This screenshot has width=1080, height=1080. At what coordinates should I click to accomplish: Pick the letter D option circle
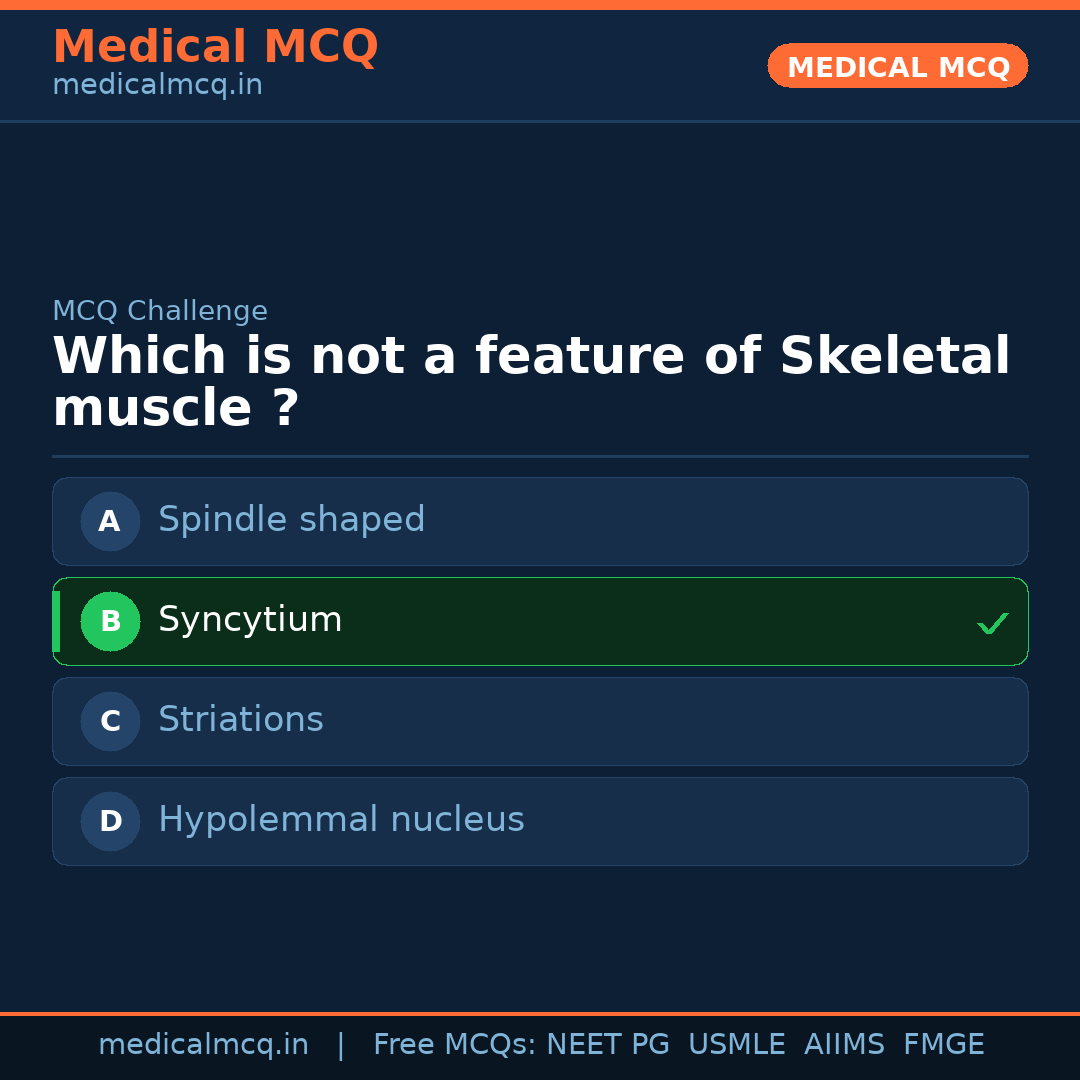110,821
